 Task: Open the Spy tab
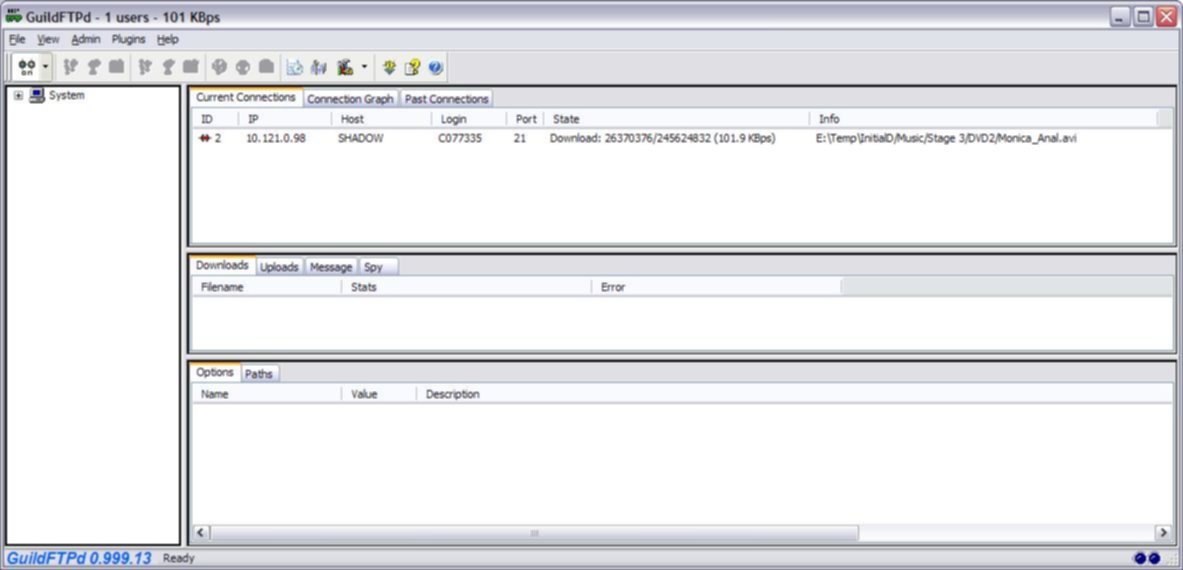click(x=379, y=267)
